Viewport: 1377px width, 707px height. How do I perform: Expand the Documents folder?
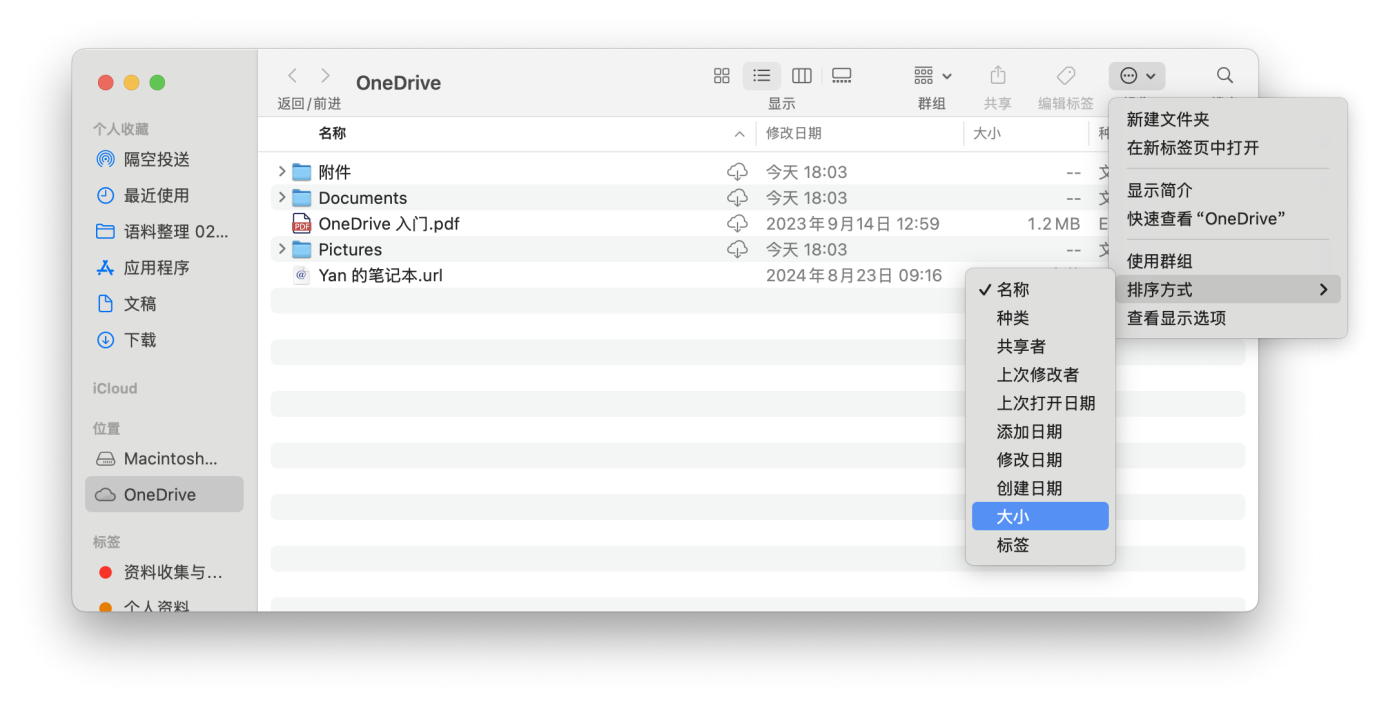pyautogui.click(x=282, y=198)
